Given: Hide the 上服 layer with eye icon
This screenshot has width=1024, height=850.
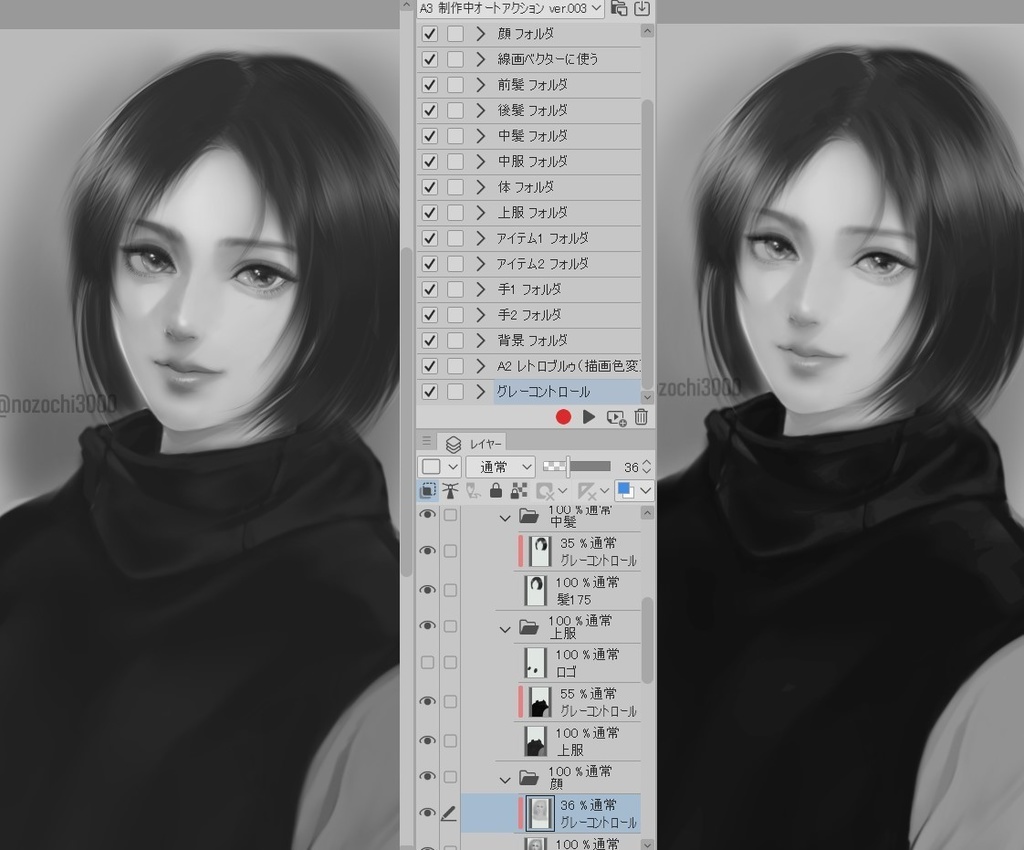Looking at the screenshot, I should [427, 740].
